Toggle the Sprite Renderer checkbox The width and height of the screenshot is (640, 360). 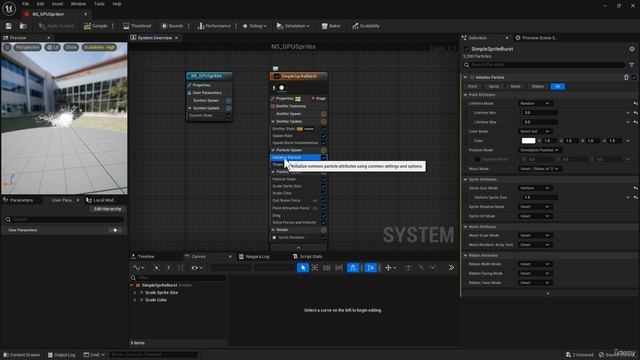[x=323, y=238]
